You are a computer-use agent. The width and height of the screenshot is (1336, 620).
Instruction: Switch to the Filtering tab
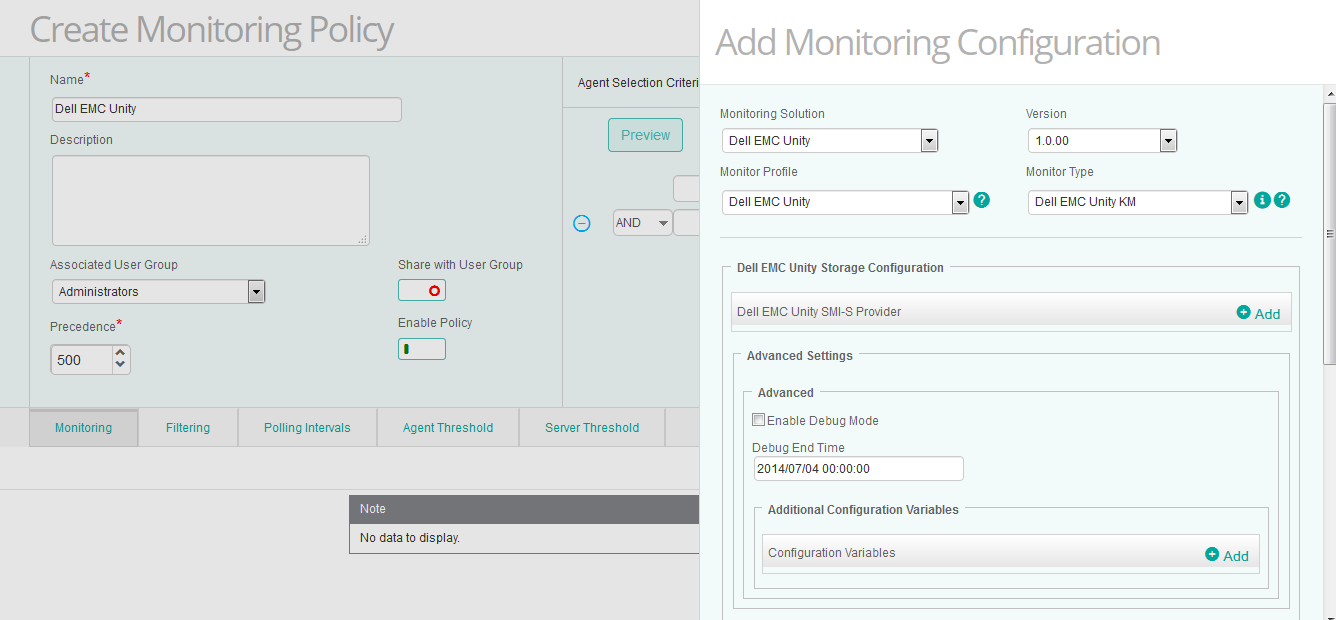click(x=187, y=427)
